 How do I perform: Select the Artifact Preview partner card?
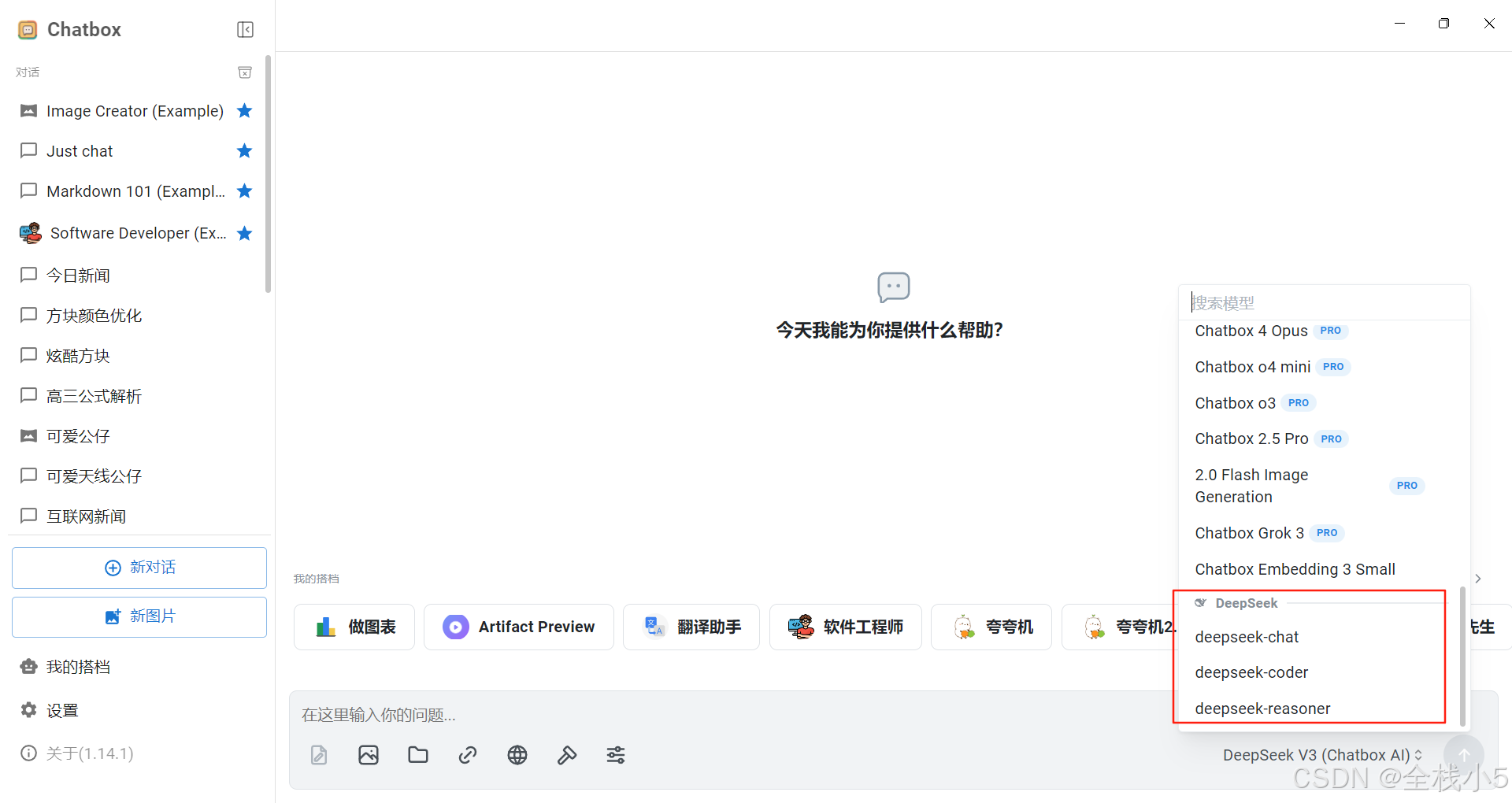click(519, 627)
